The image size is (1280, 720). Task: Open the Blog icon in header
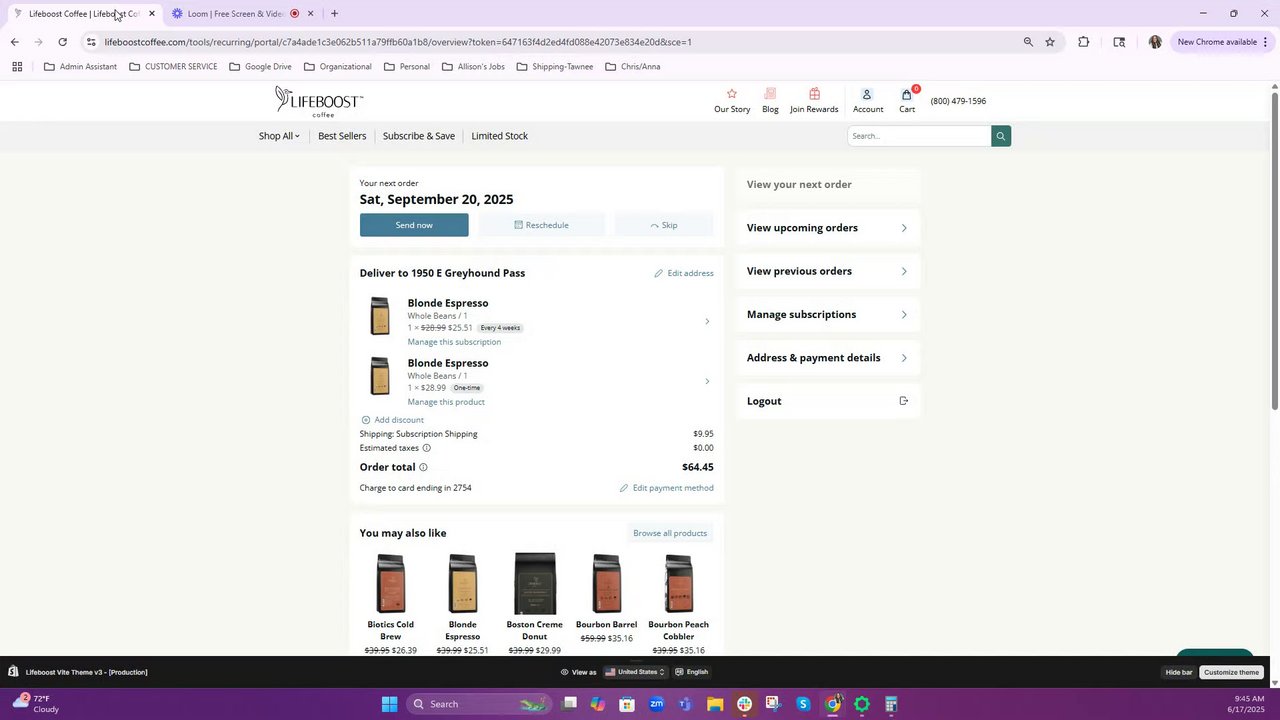coord(770,94)
